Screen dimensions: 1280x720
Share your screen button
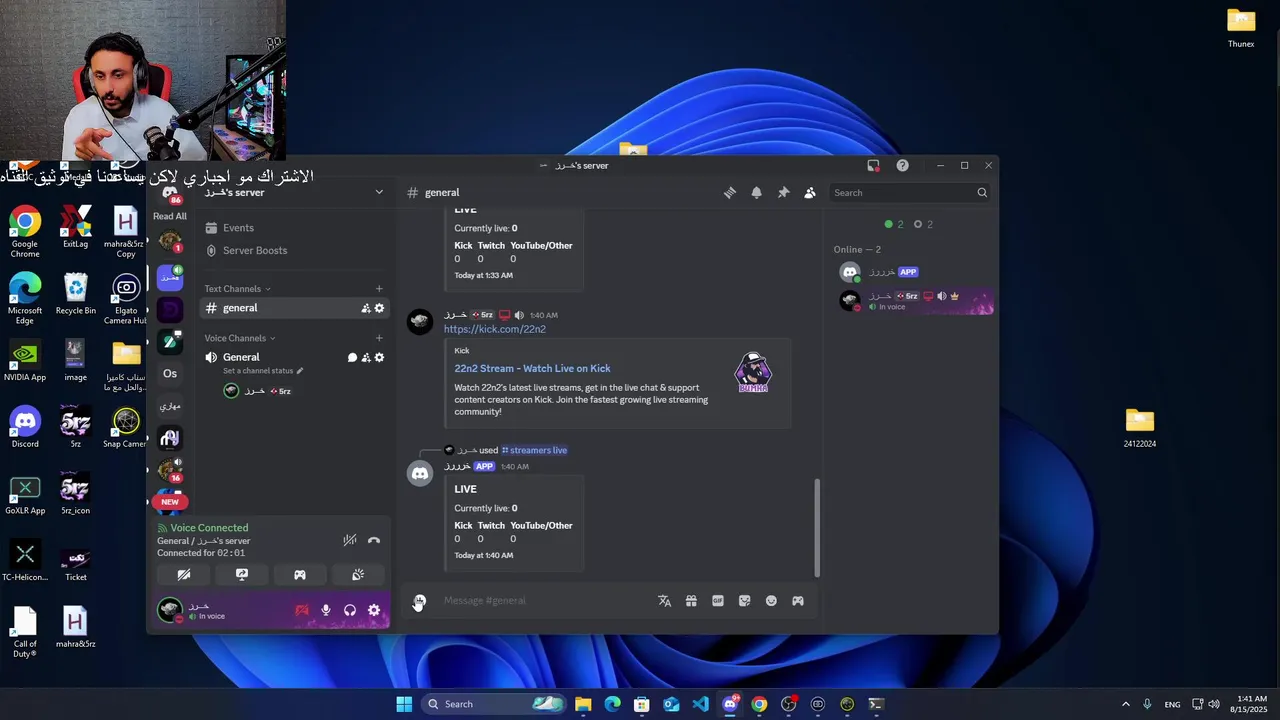coord(242,575)
